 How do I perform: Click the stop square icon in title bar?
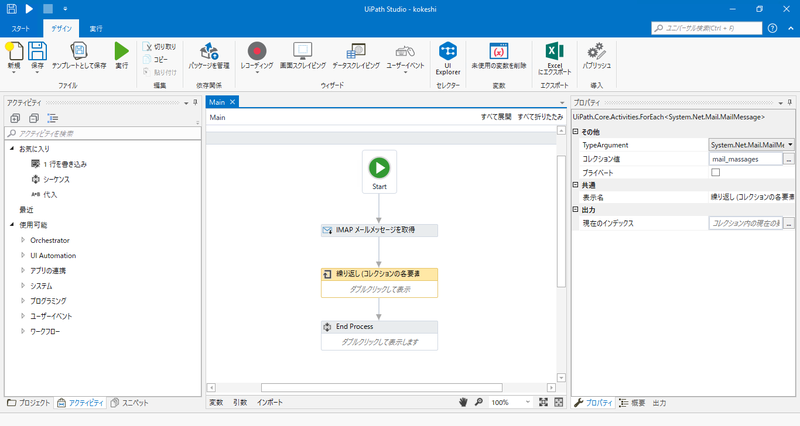(x=47, y=9)
